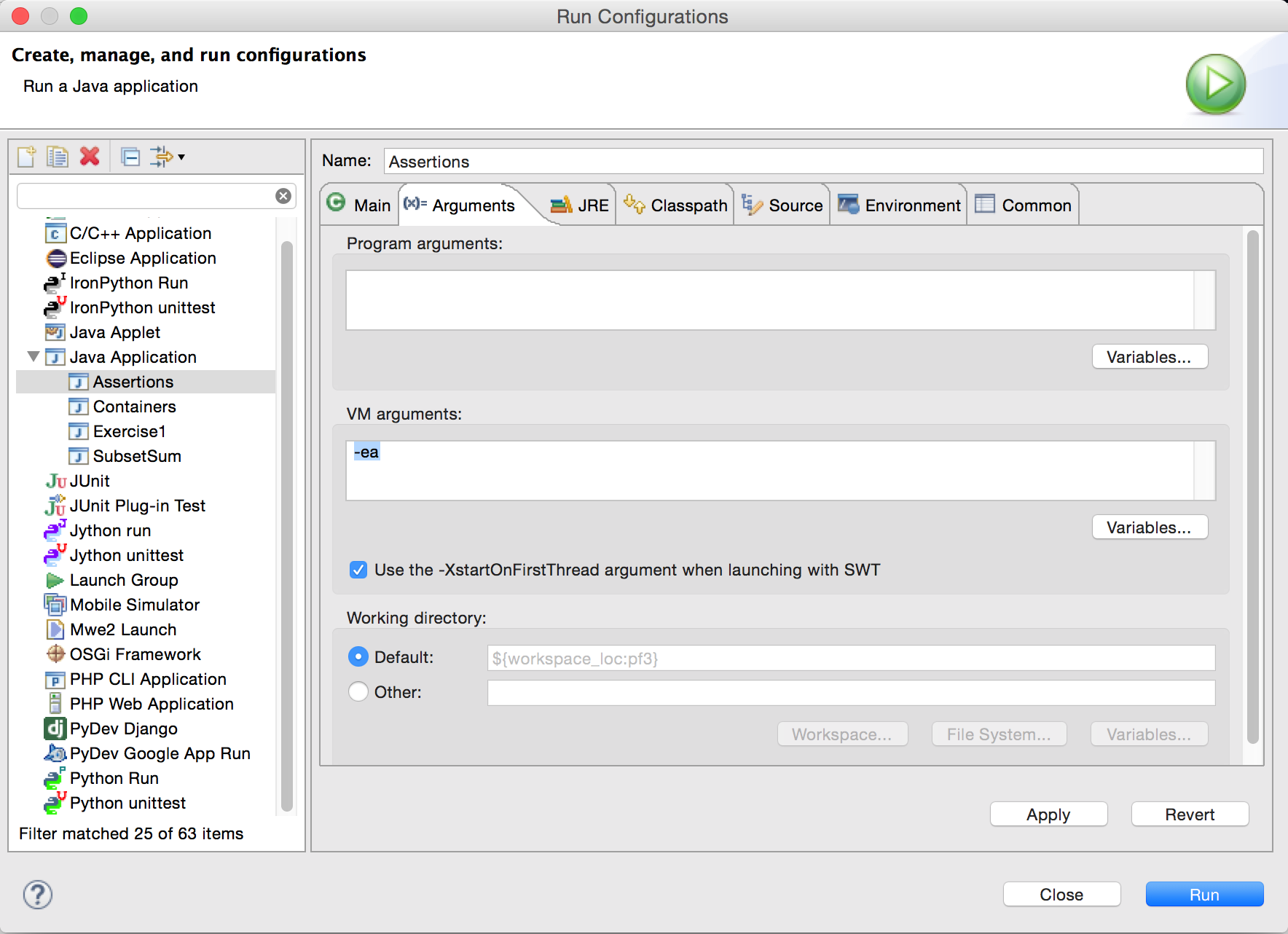
Task: Select the Default working directory radio
Action: 358,657
